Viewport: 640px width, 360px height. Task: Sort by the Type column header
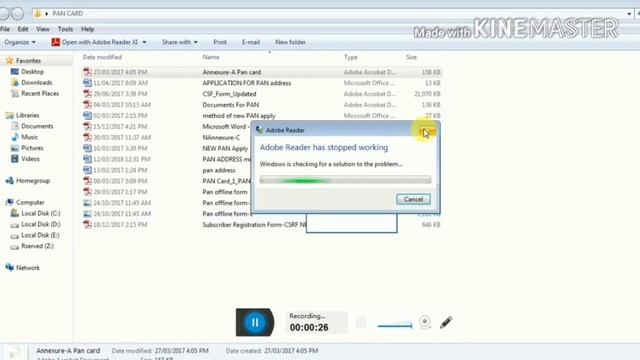click(x=350, y=57)
